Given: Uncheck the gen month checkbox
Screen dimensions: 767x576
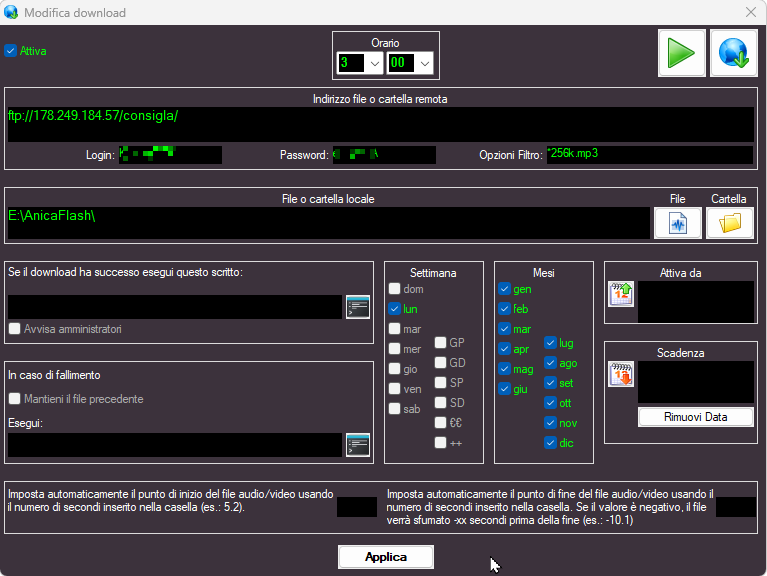Looking at the screenshot, I should coord(504,288).
